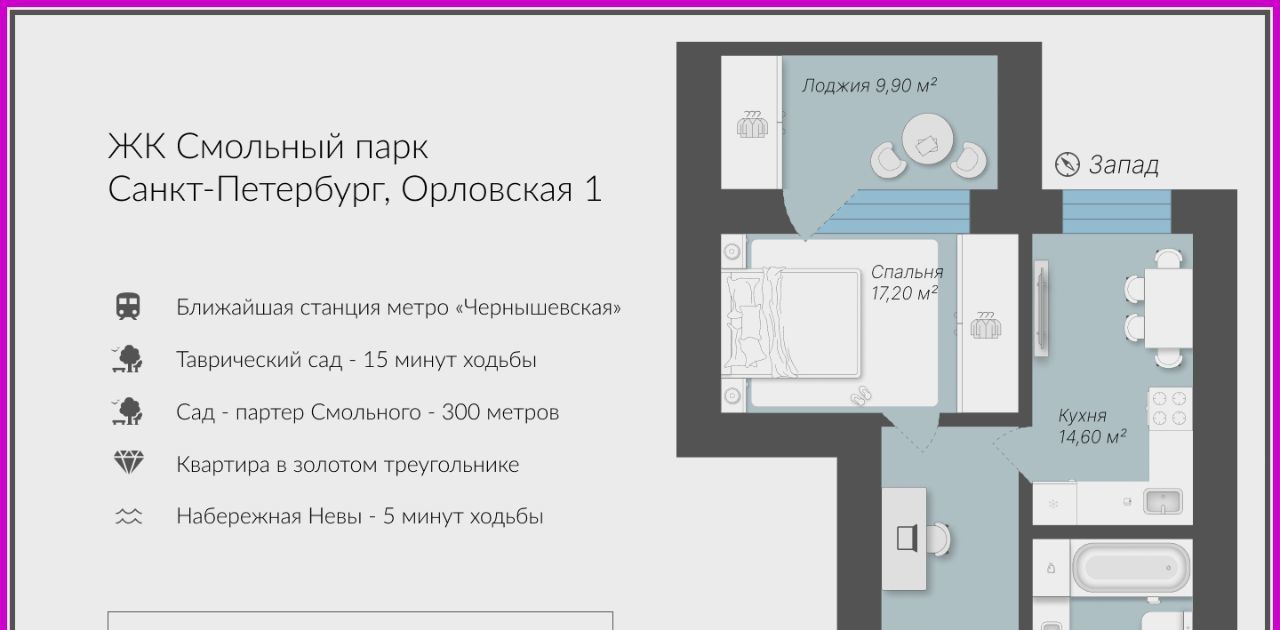Screen dimensions: 1280x630
Task: Click the park icon beside Таврический сад
Action: coord(128,359)
